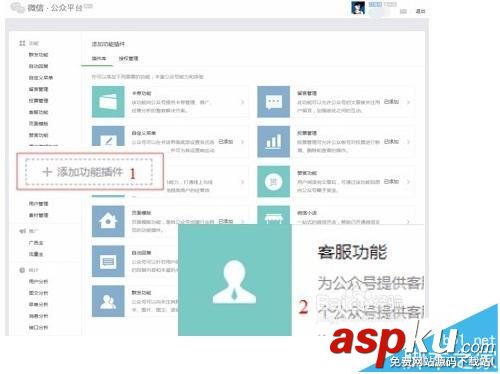Expand the 微信小店 card chevron

coord(408,221)
